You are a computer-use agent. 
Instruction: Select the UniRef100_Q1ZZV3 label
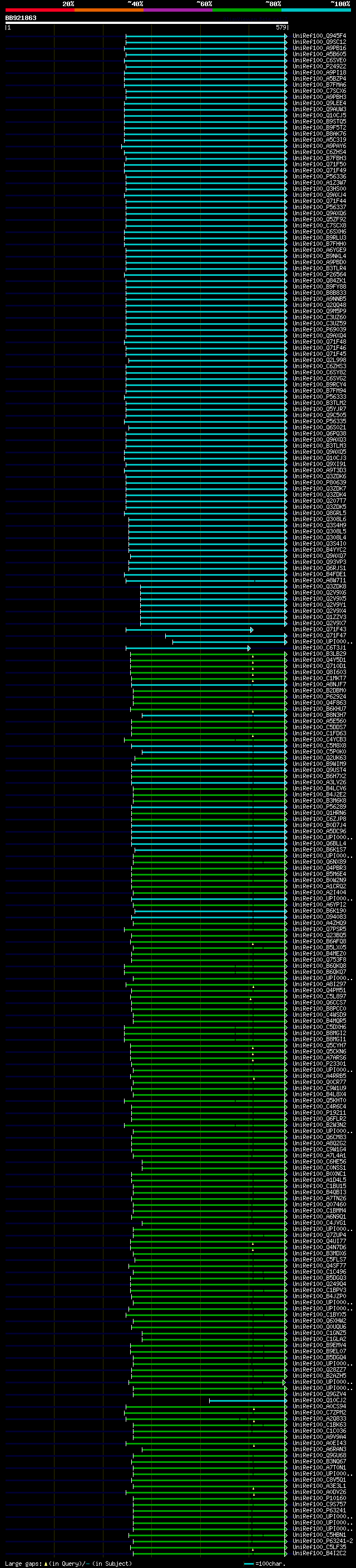[x=319, y=617]
